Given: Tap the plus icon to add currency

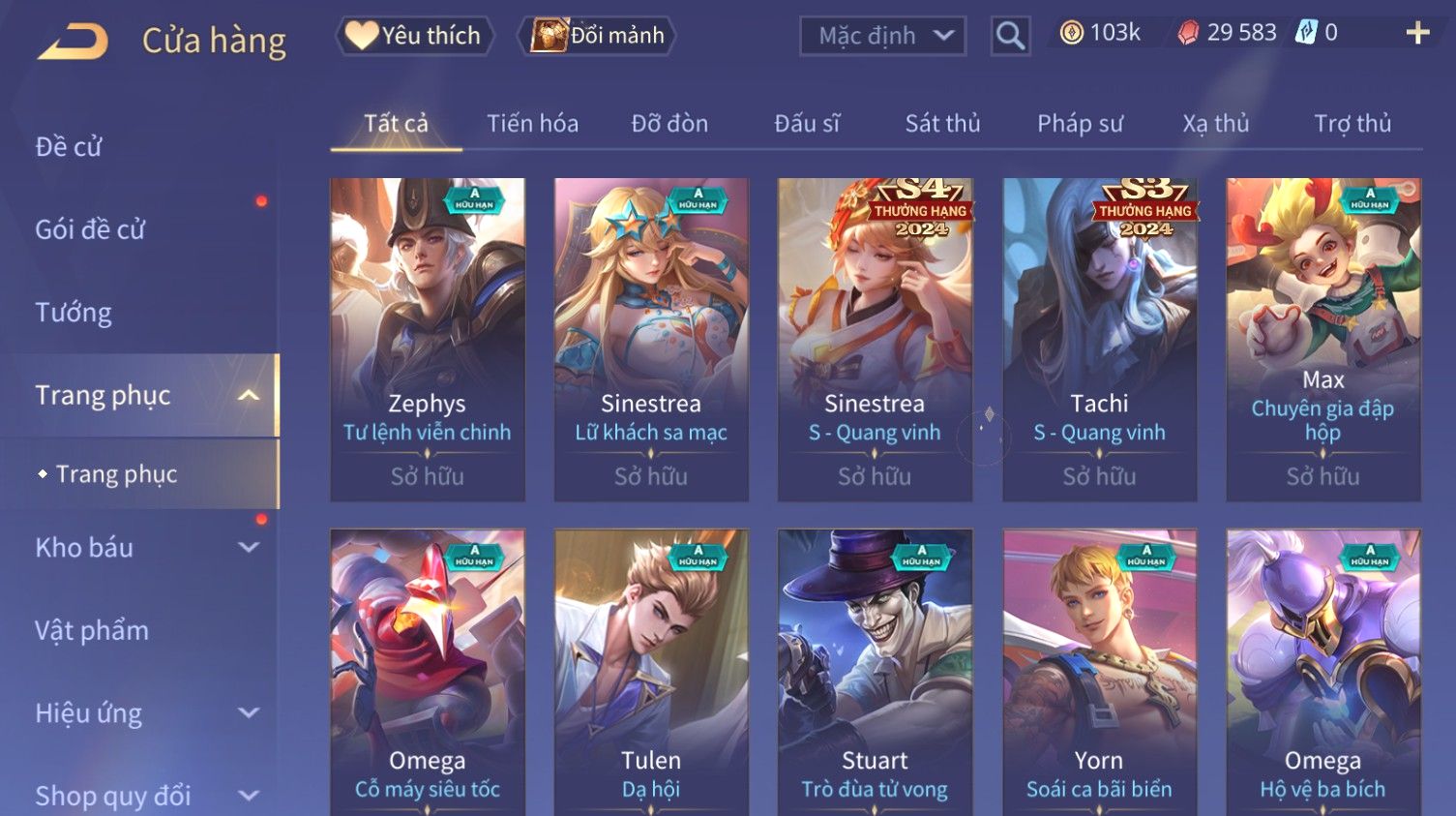Looking at the screenshot, I should click(1417, 33).
